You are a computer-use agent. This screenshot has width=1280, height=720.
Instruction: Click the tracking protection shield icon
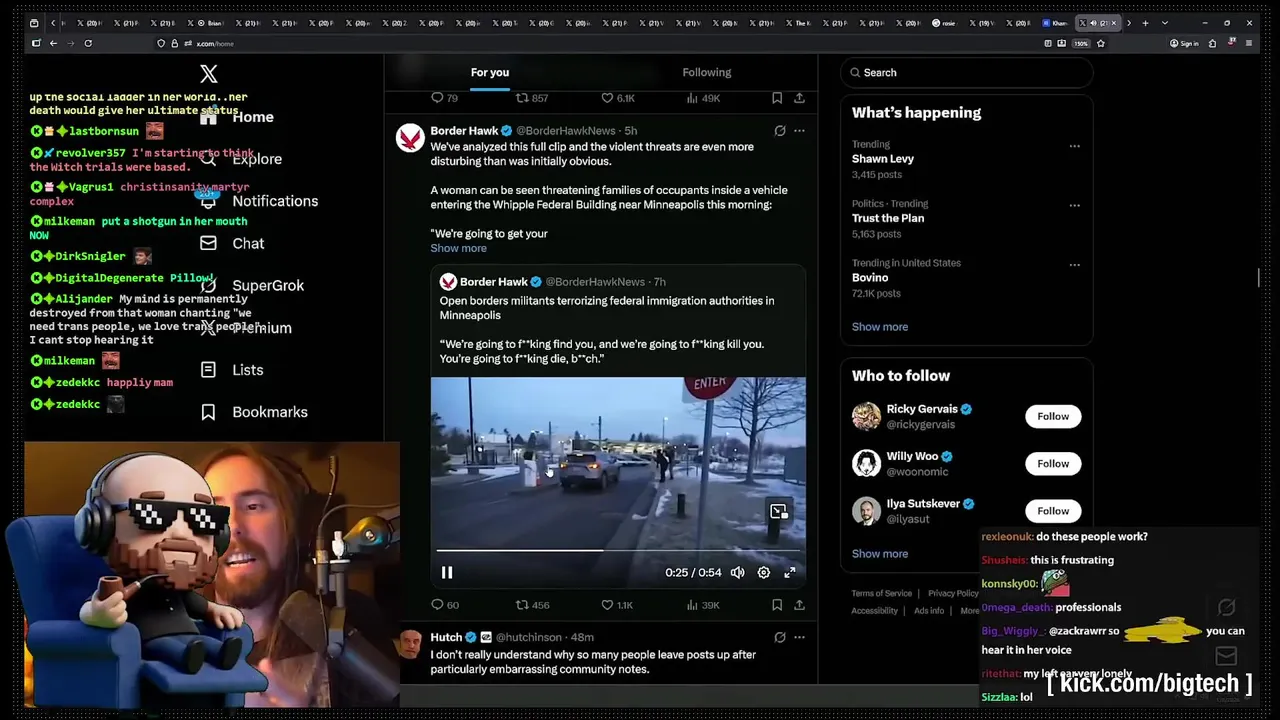[161, 43]
